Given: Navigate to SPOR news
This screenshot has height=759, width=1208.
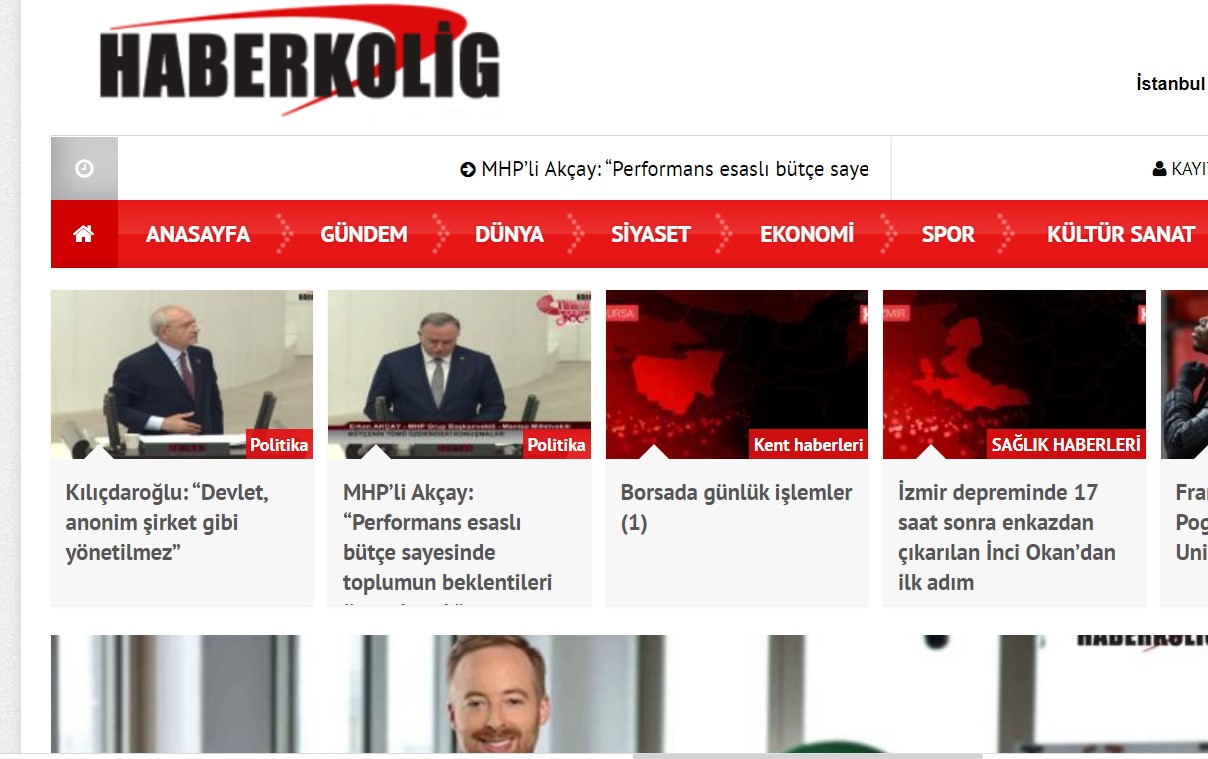Looking at the screenshot, I should point(948,235).
